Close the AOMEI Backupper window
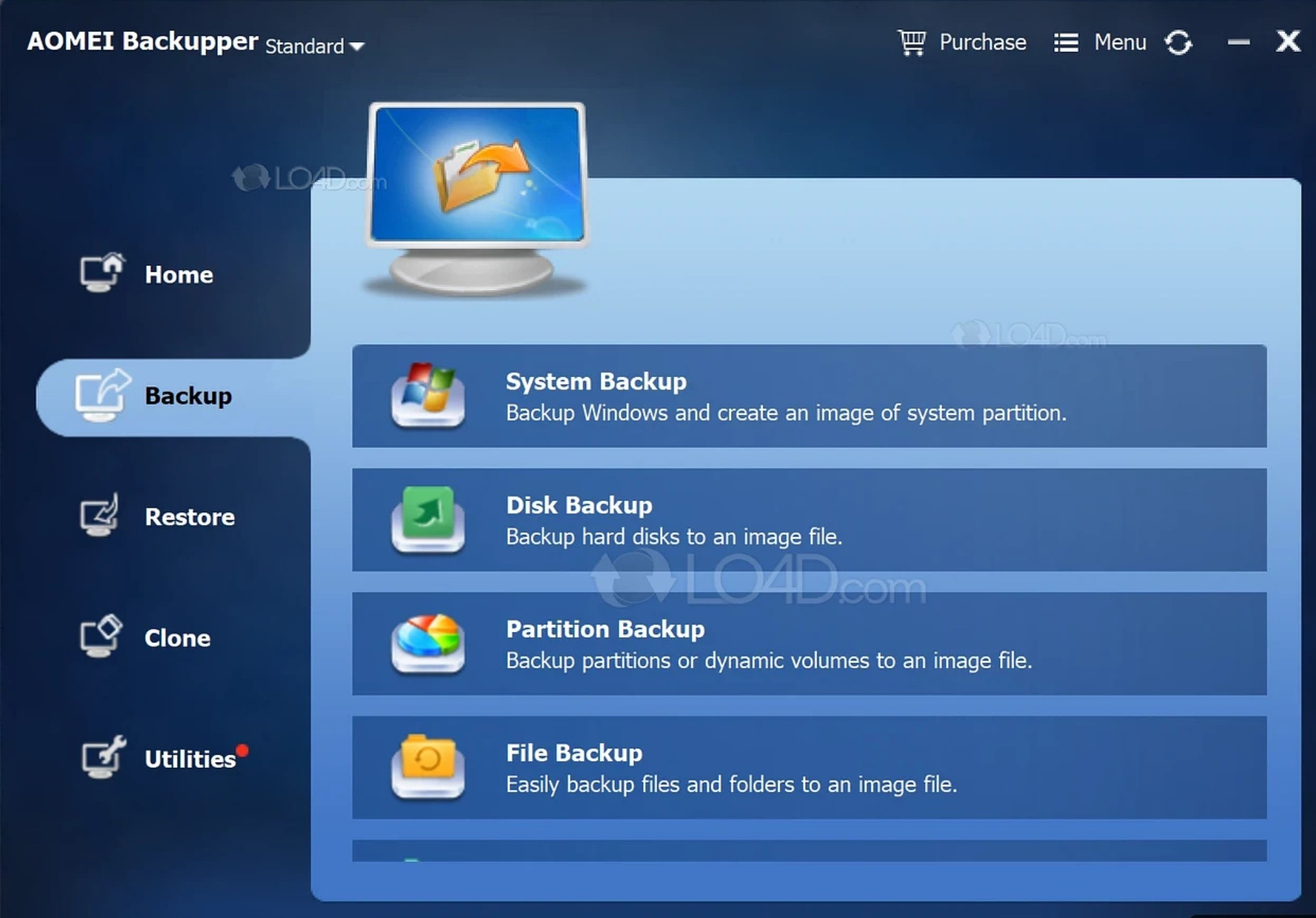Image resolution: width=1316 pixels, height=918 pixels. click(x=1288, y=42)
